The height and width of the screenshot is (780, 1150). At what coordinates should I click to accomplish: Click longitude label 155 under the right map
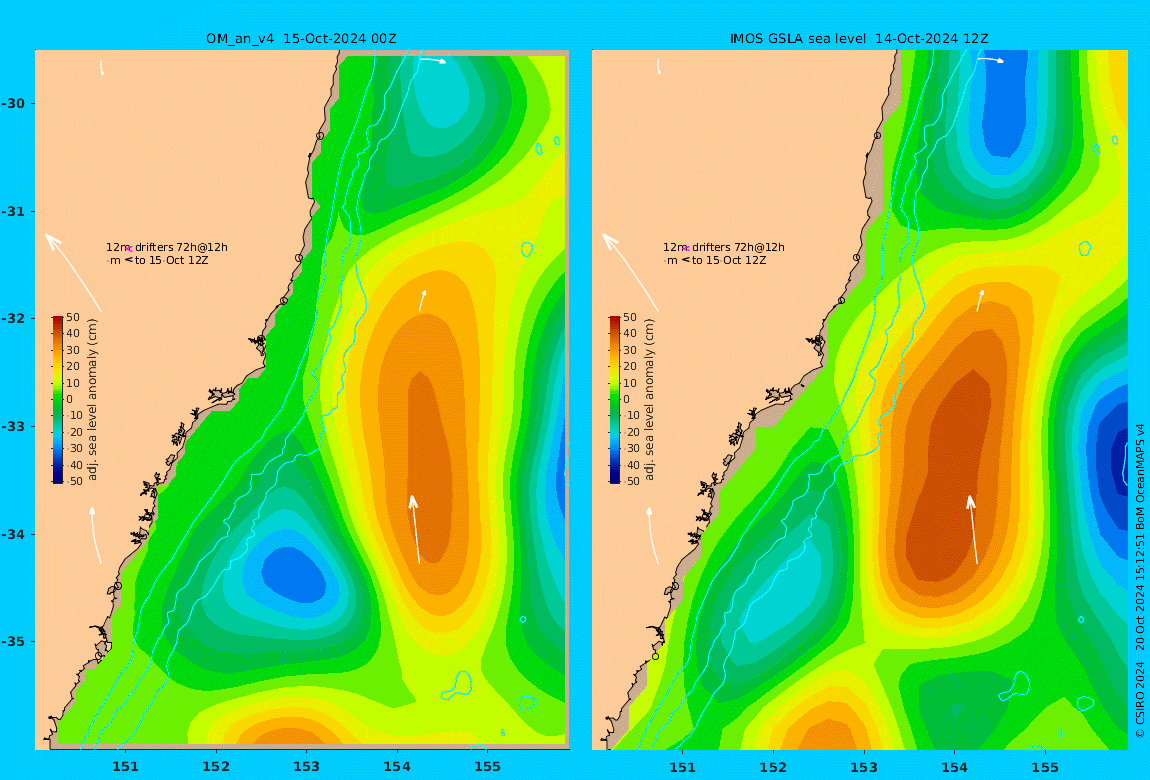coord(1044,766)
